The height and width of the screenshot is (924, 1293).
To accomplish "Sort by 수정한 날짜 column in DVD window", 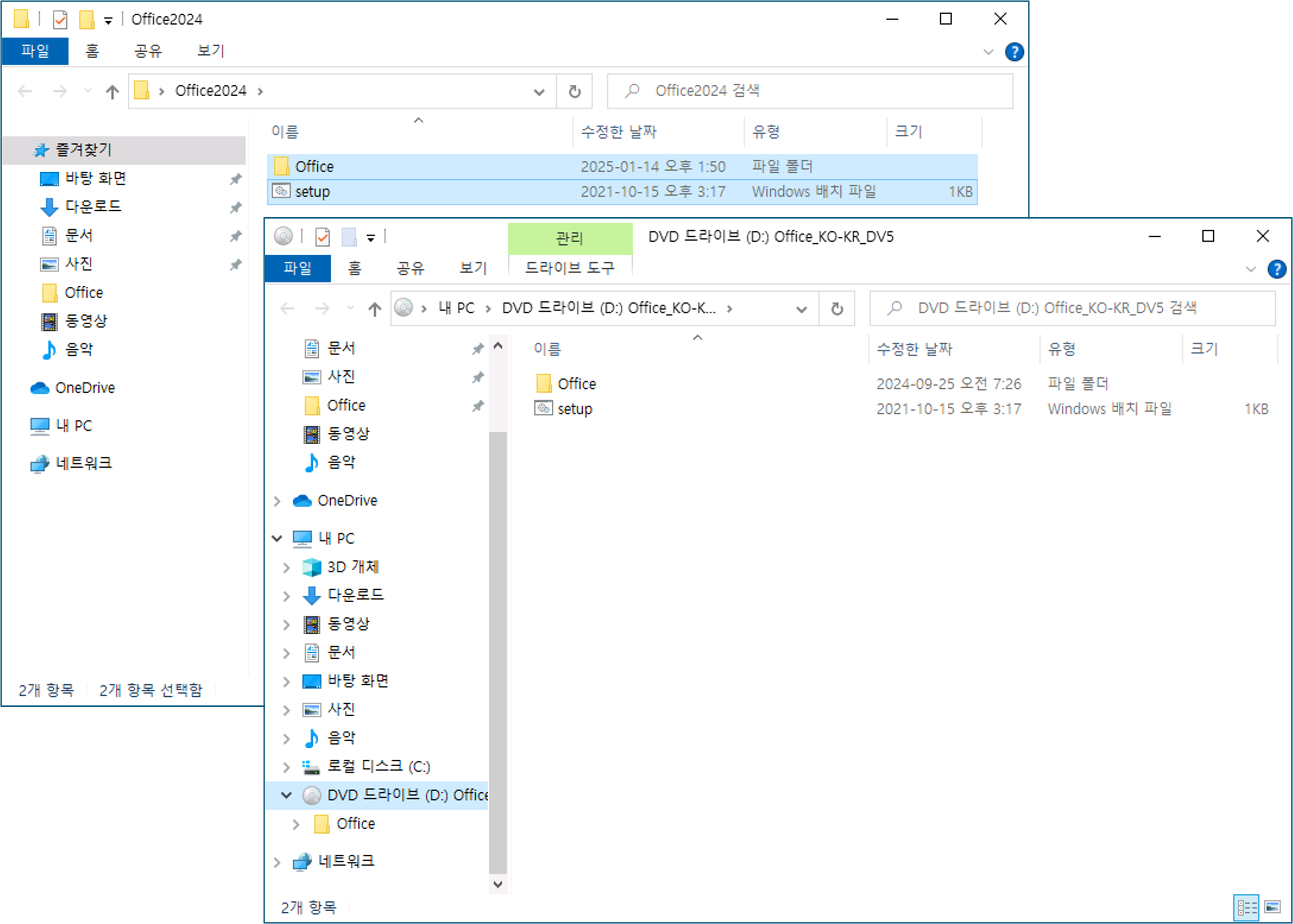I will point(914,349).
